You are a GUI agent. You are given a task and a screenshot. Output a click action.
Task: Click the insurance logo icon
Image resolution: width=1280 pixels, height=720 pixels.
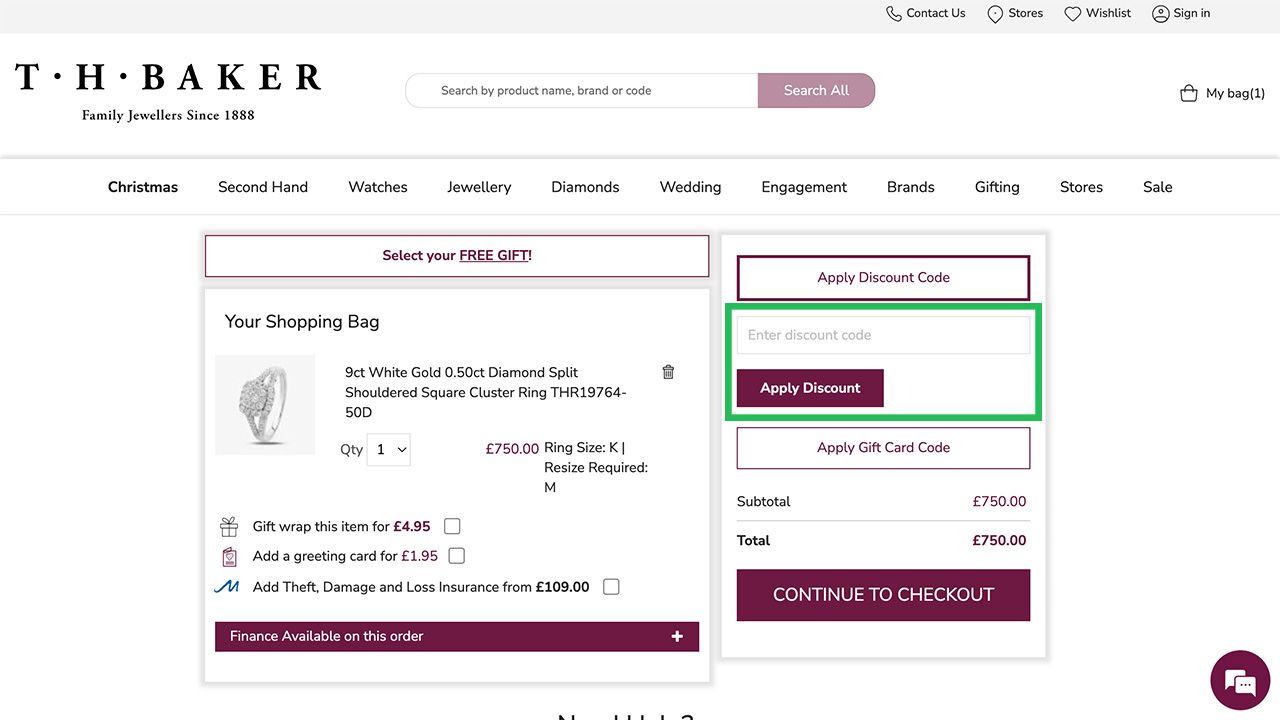[227, 587]
